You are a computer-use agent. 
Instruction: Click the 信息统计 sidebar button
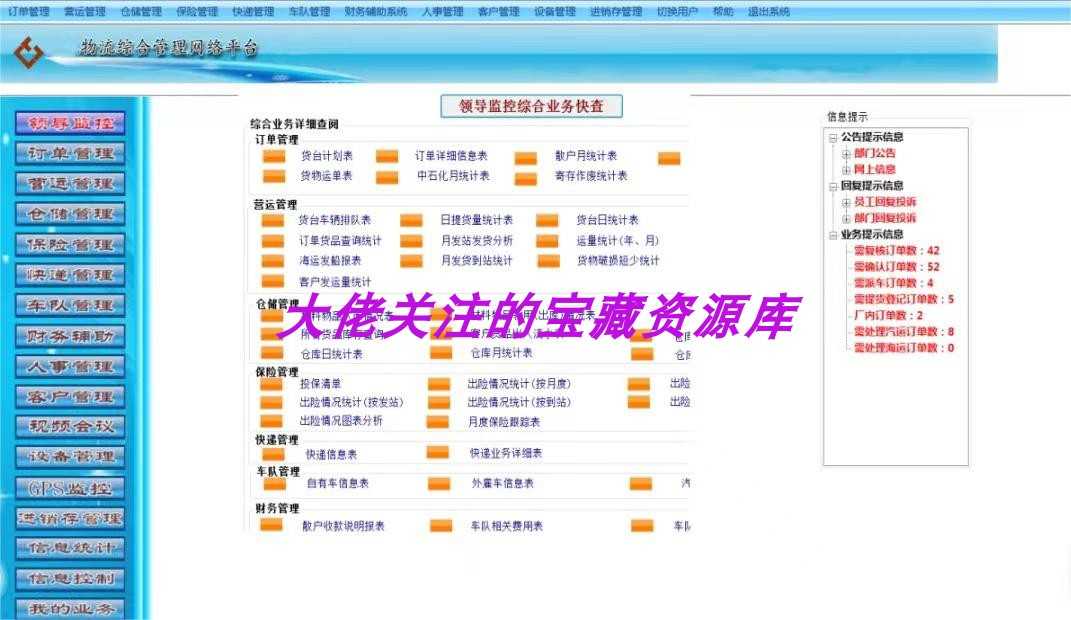tap(70, 548)
